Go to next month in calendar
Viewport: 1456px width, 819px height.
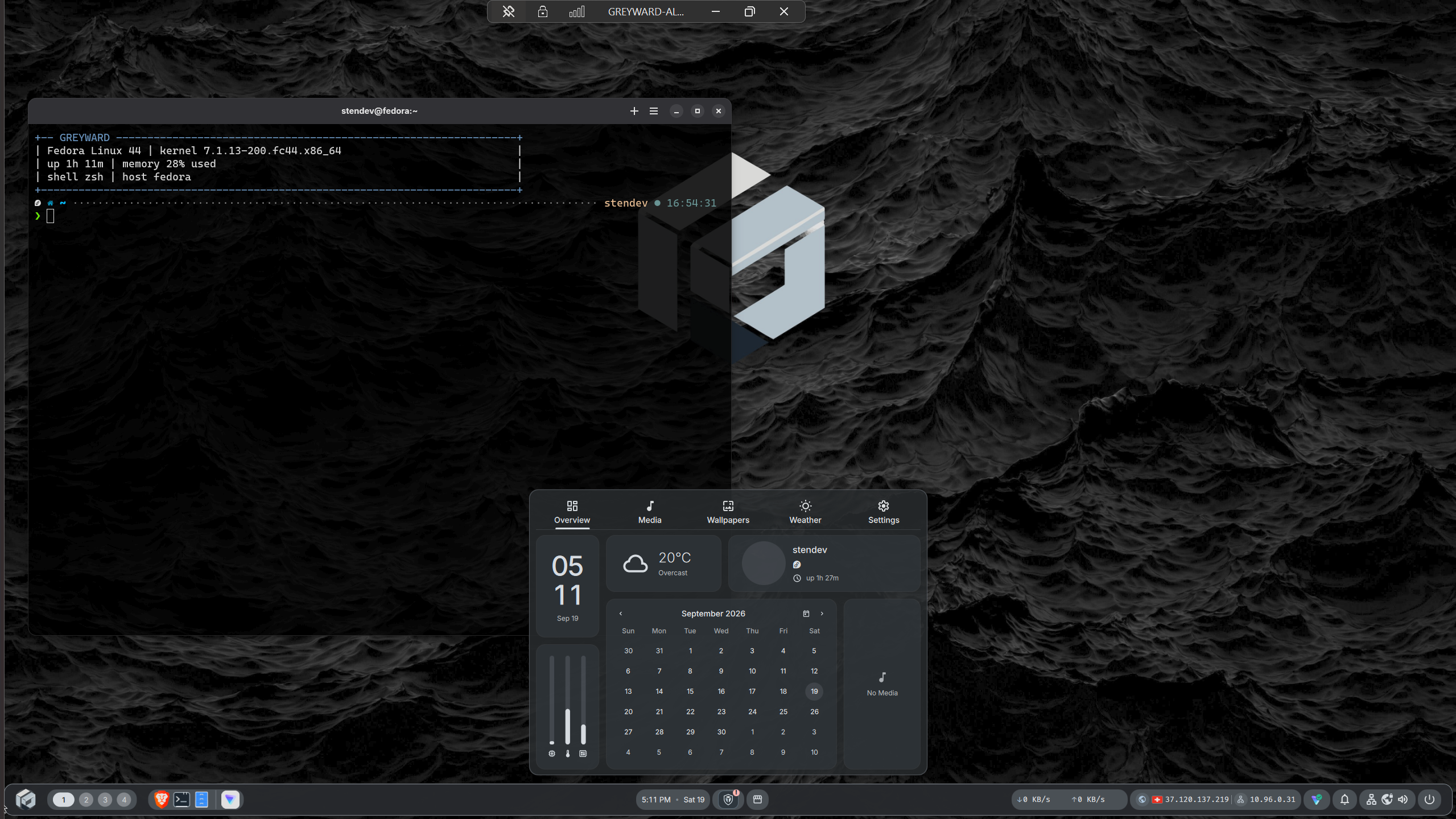coord(822,614)
